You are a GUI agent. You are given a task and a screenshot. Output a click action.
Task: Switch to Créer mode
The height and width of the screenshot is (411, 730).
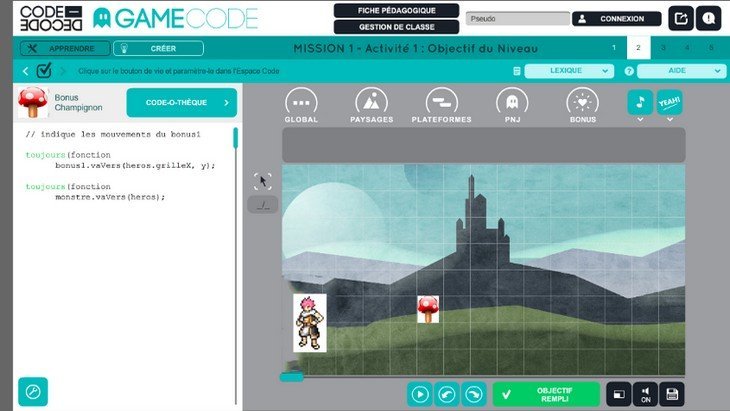coord(158,48)
